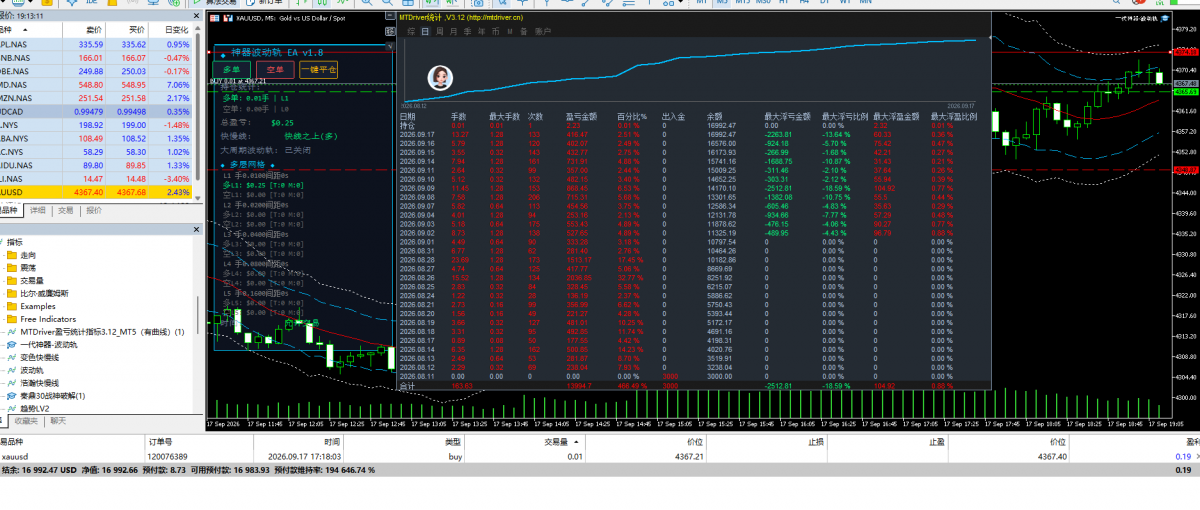Open the 走向 indicators folder
The width and height of the screenshot is (1200, 510).
pos(28,255)
